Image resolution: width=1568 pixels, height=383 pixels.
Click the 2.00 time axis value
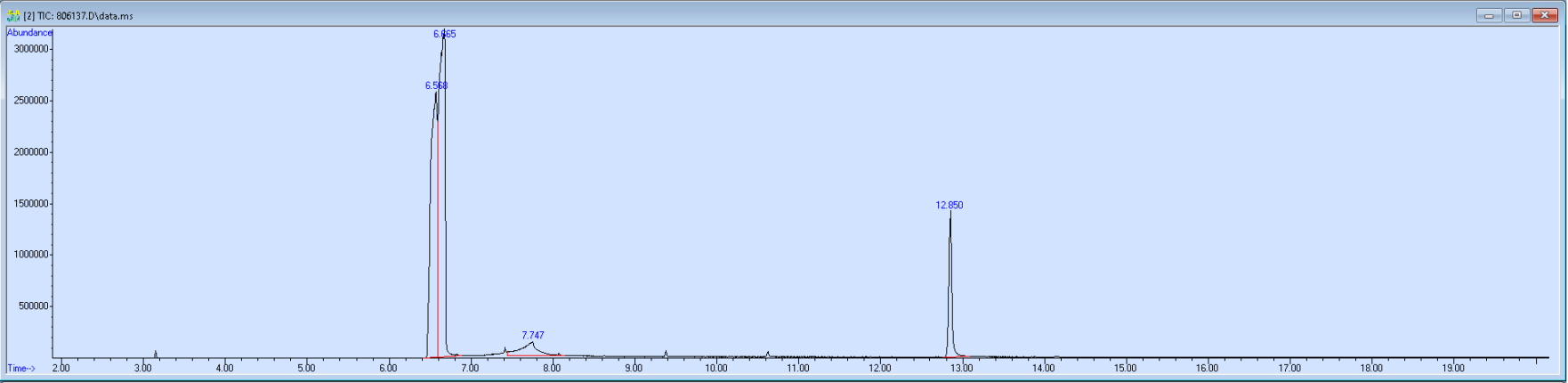61,368
